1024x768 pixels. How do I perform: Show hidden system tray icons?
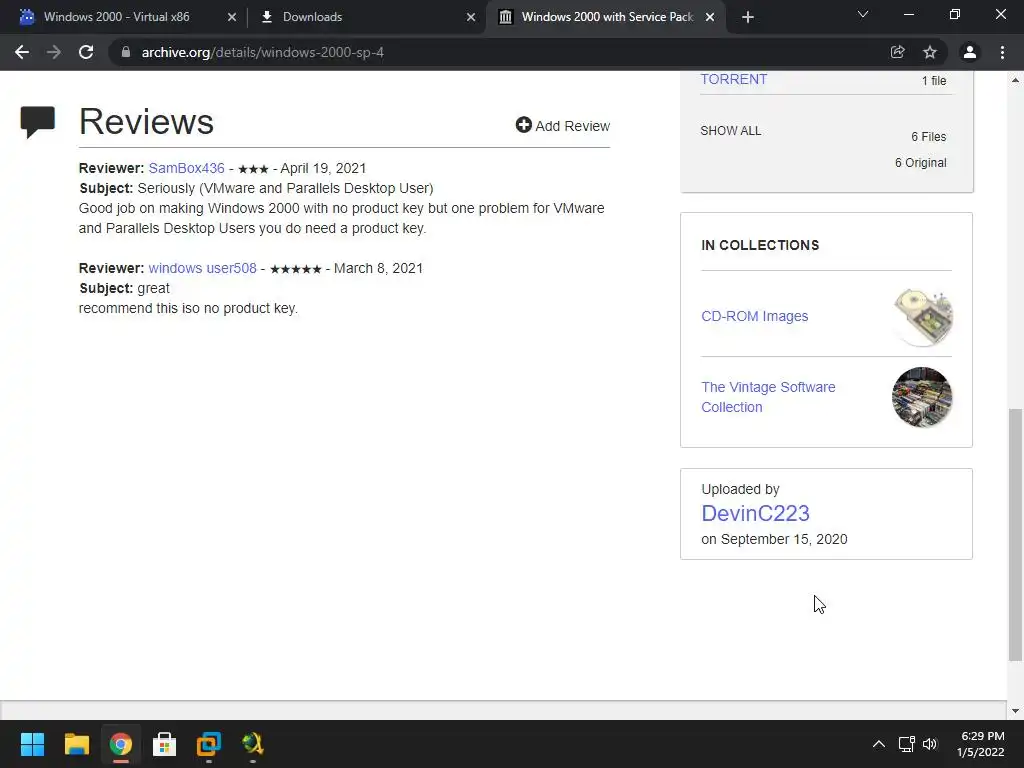[879, 744]
